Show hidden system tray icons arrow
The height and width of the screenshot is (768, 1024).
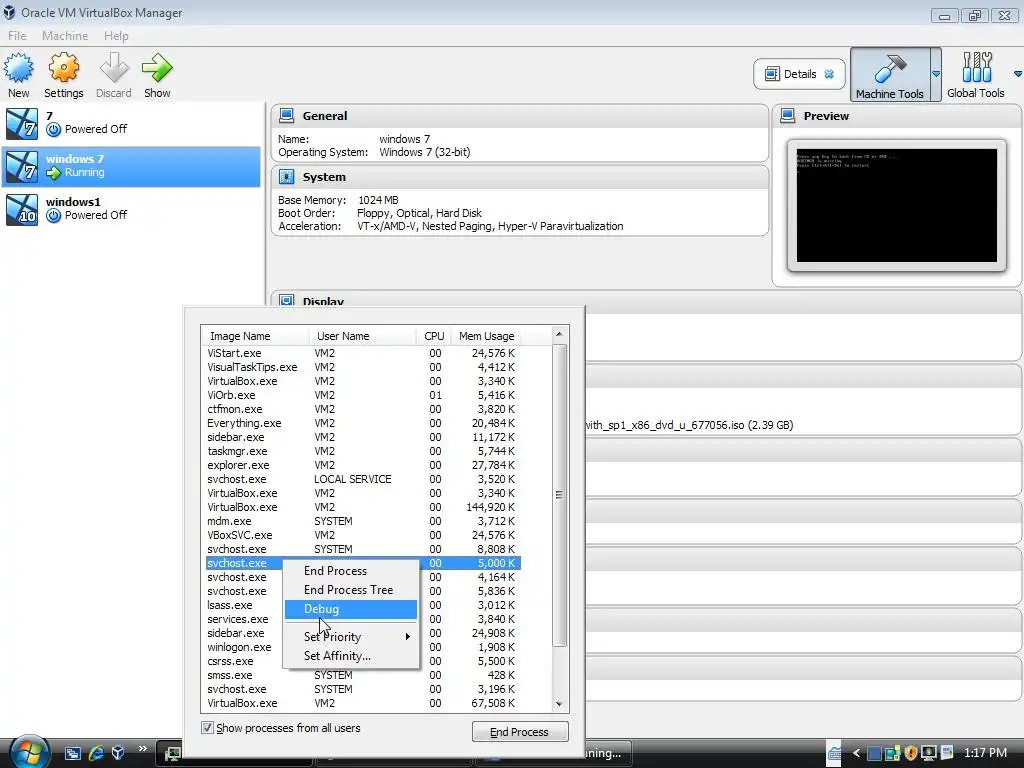click(856, 753)
